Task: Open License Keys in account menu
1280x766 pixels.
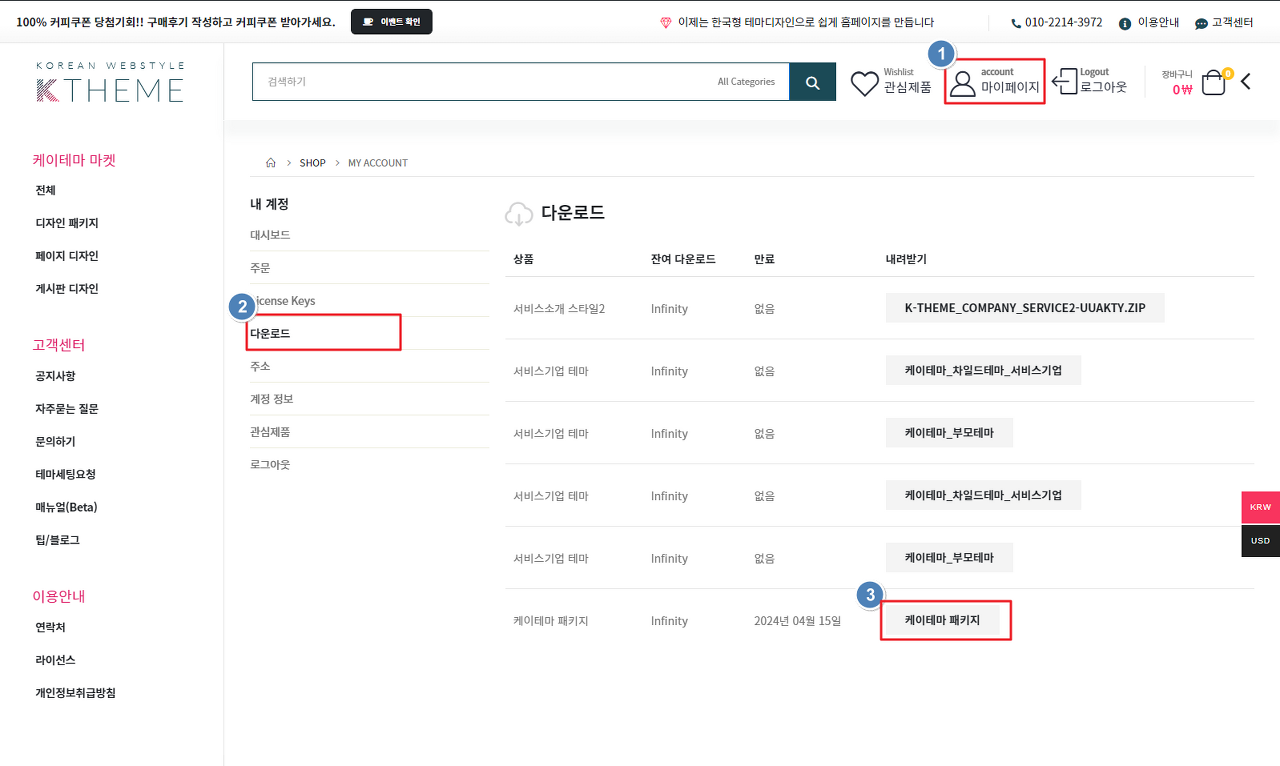Action: tap(284, 301)
